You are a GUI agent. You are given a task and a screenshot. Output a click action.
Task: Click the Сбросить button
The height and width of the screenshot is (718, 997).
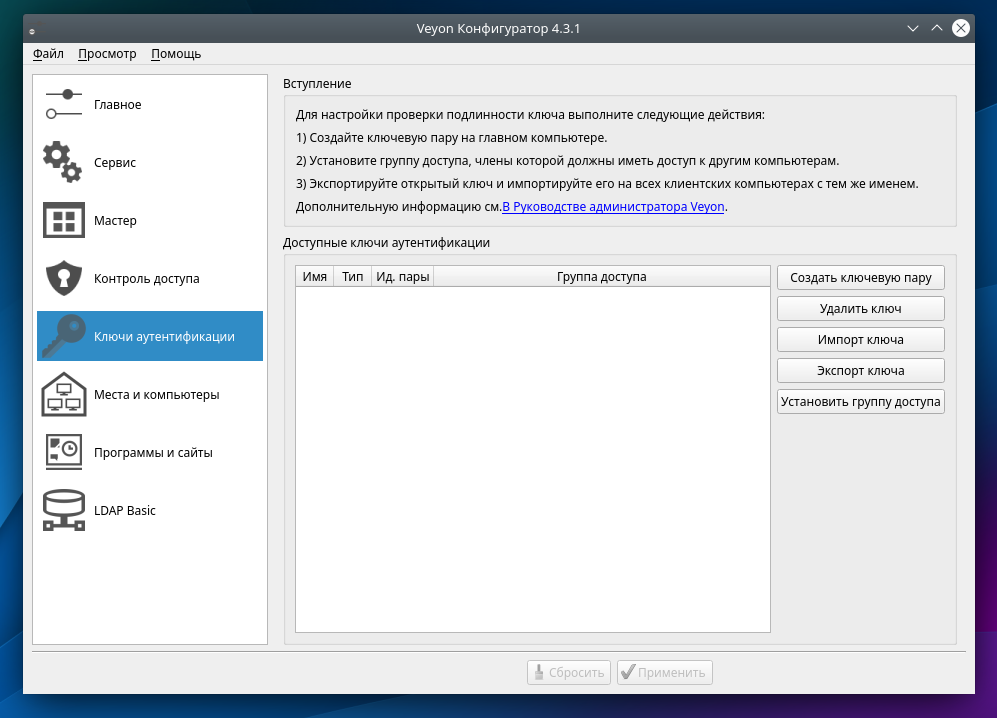569,672
